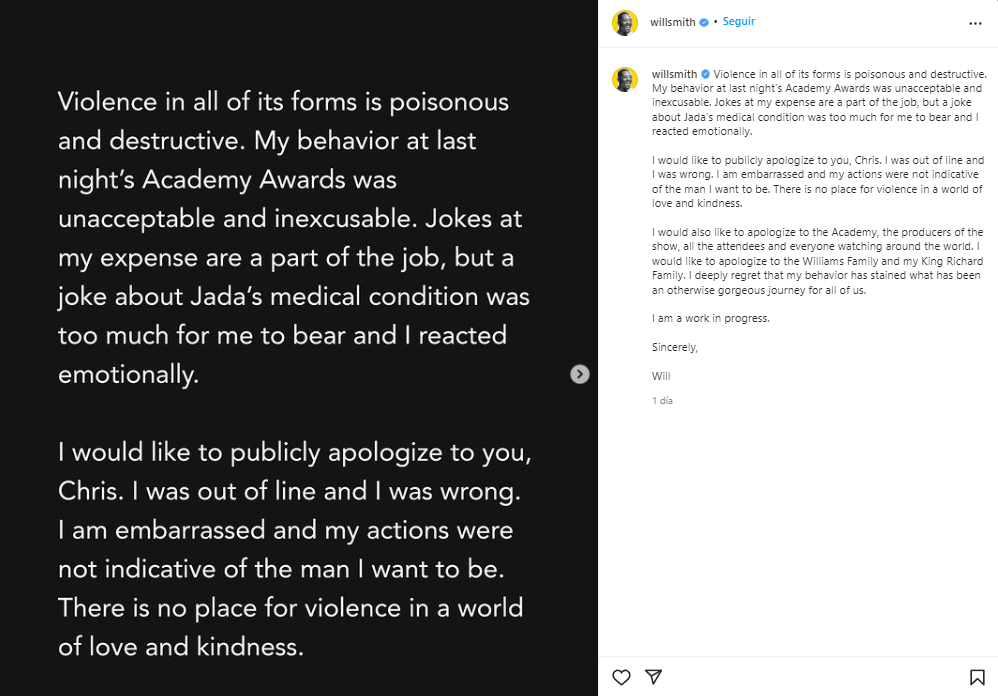The height and width of the screenshot is (696, 998).
Task: Advance to the next carousel slide
Action: point(580,374)
